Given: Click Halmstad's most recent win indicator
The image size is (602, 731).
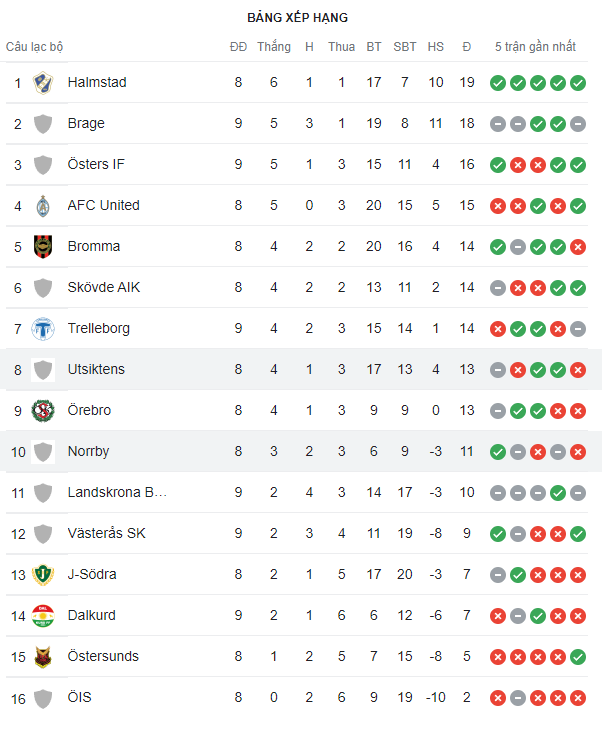Looking at the screenshot, I should pos(577,83).
